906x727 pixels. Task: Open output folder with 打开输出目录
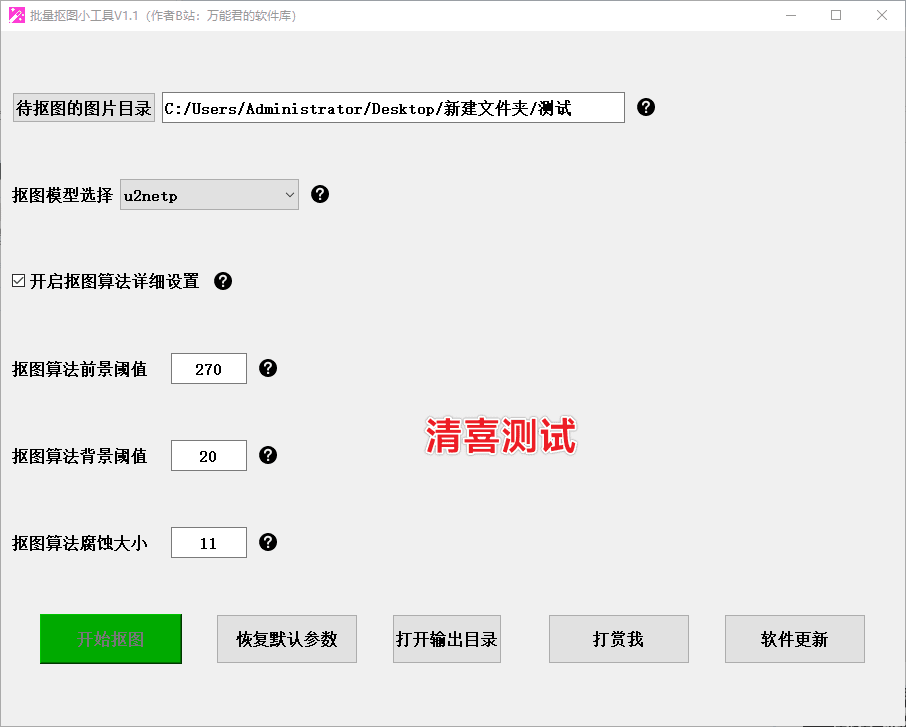point(447,639)
